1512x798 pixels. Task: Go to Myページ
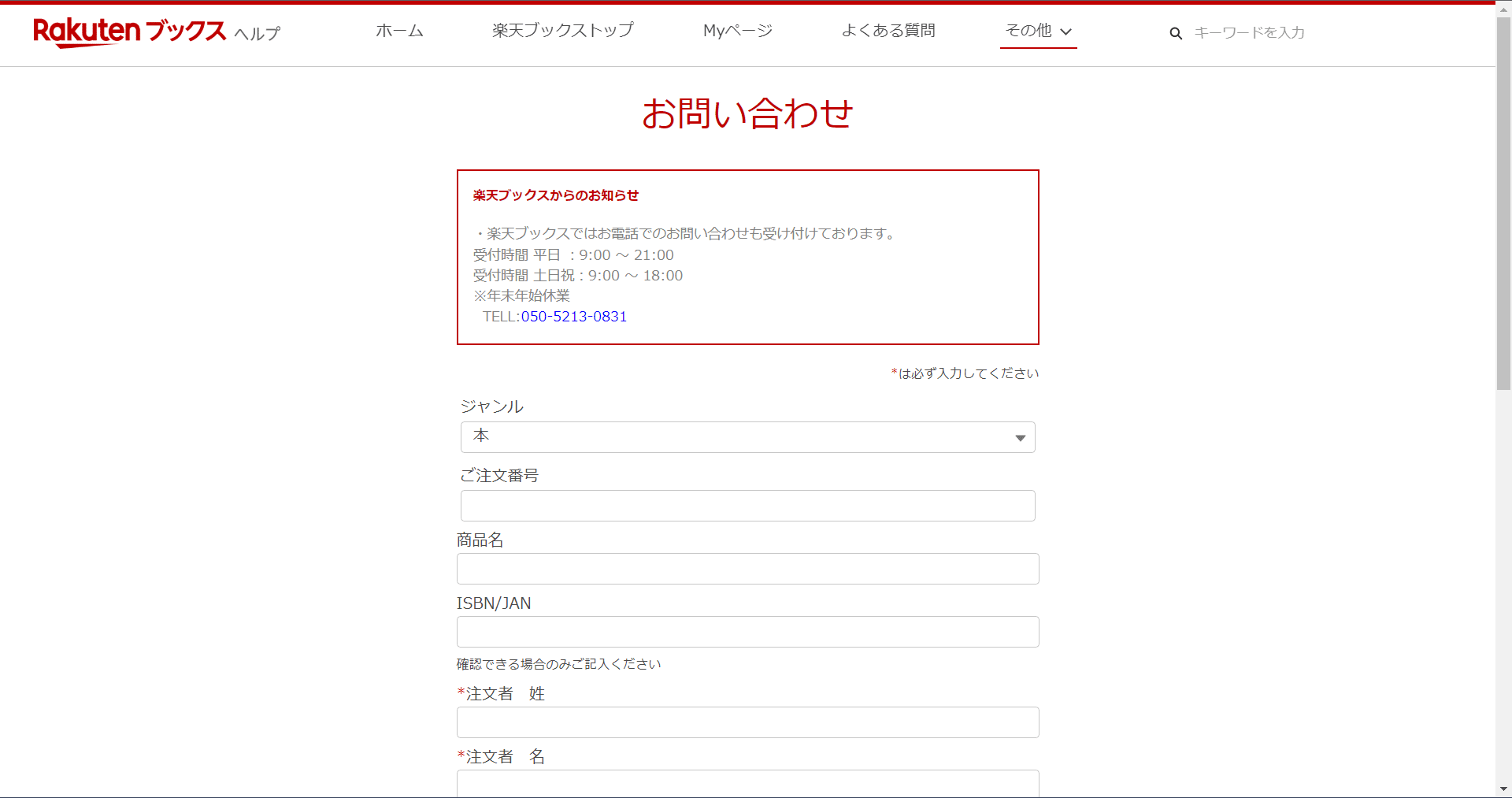pyautogui.click(x=737, y=30)
